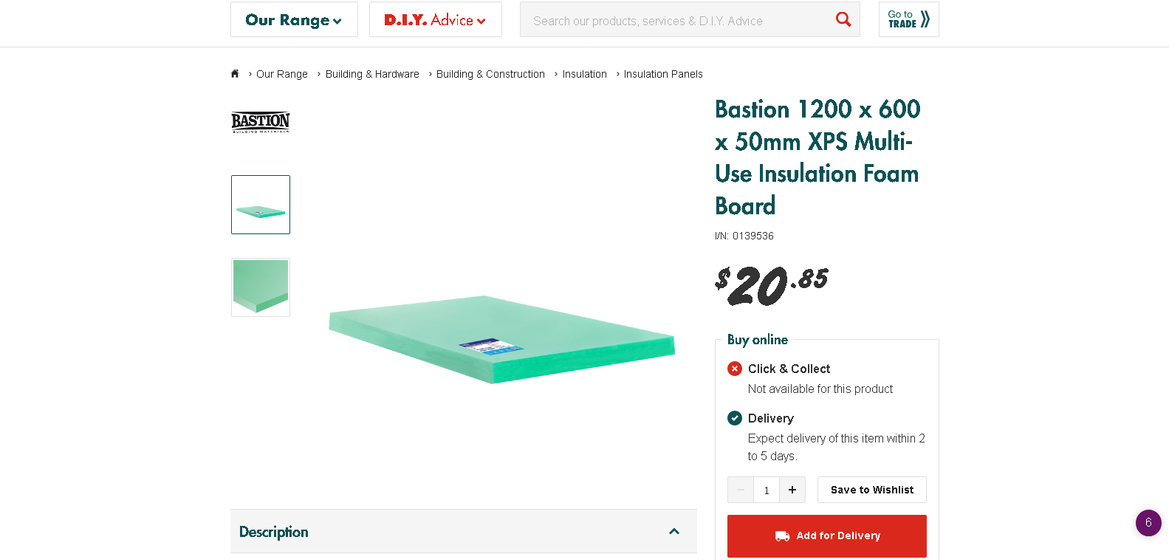Click the home icon in breadcrumb
Viewport: 1169px width, 560px height.
pyautogui.click(x=235, y=74)
